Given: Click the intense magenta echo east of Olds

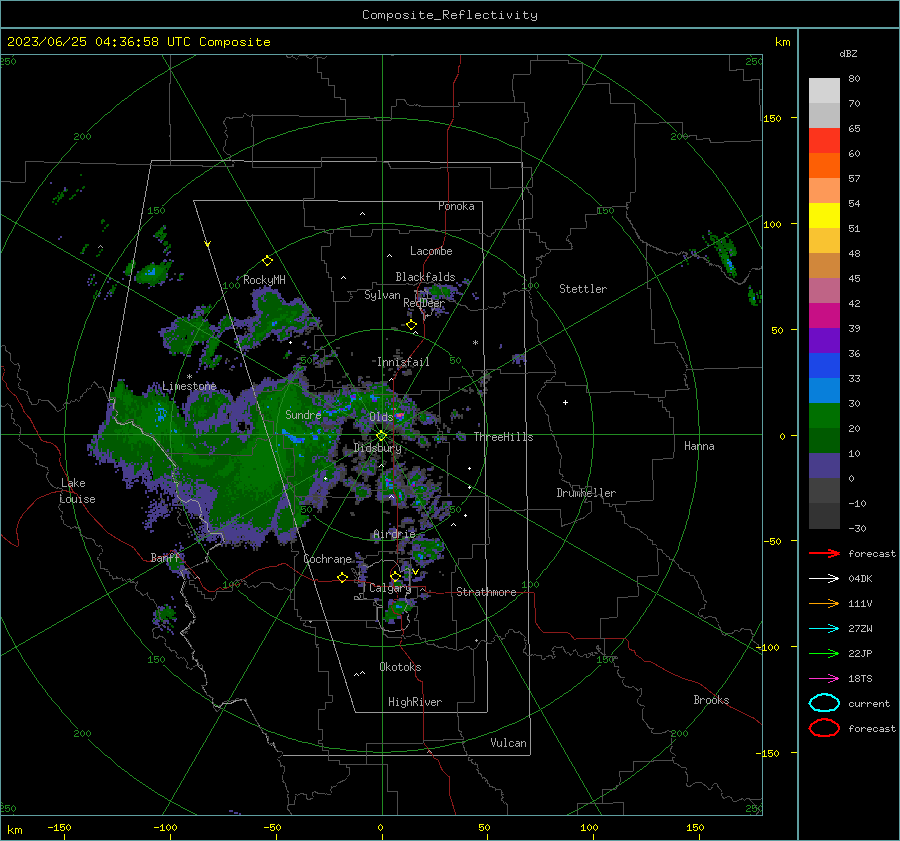Looking at the screenshot, I should click(399, 414).
